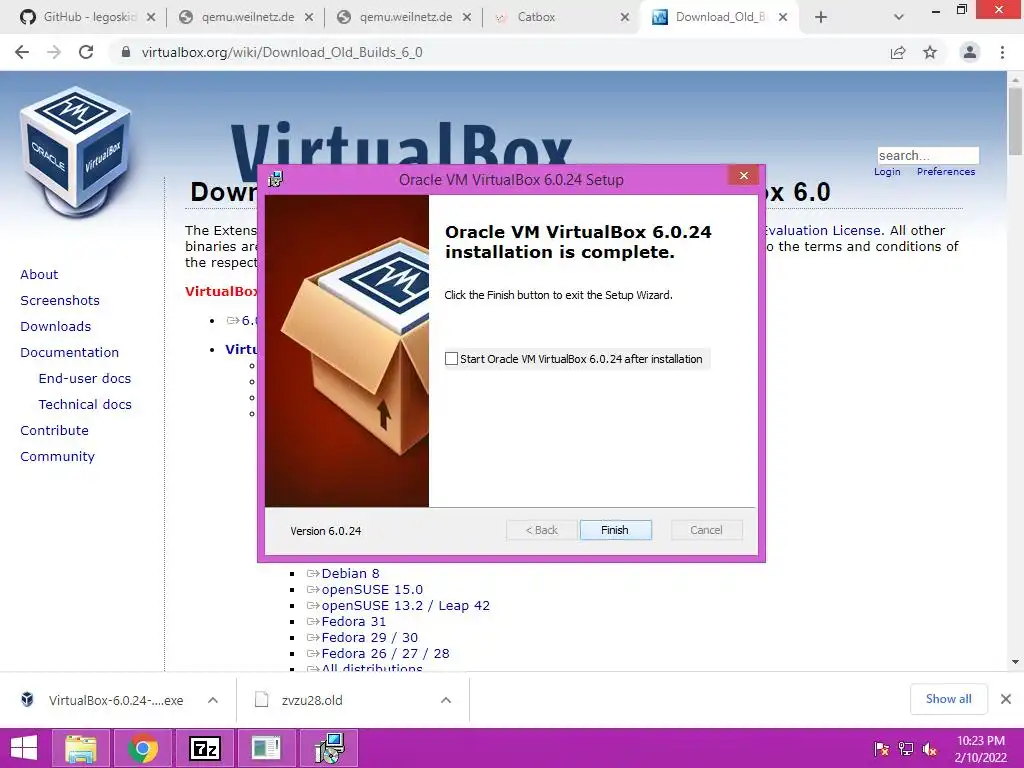The height and width of the screenshot is (768, 1024).
Task: Download openSUSE 13.2 / Leap 42 package
Action: [406, 605]
